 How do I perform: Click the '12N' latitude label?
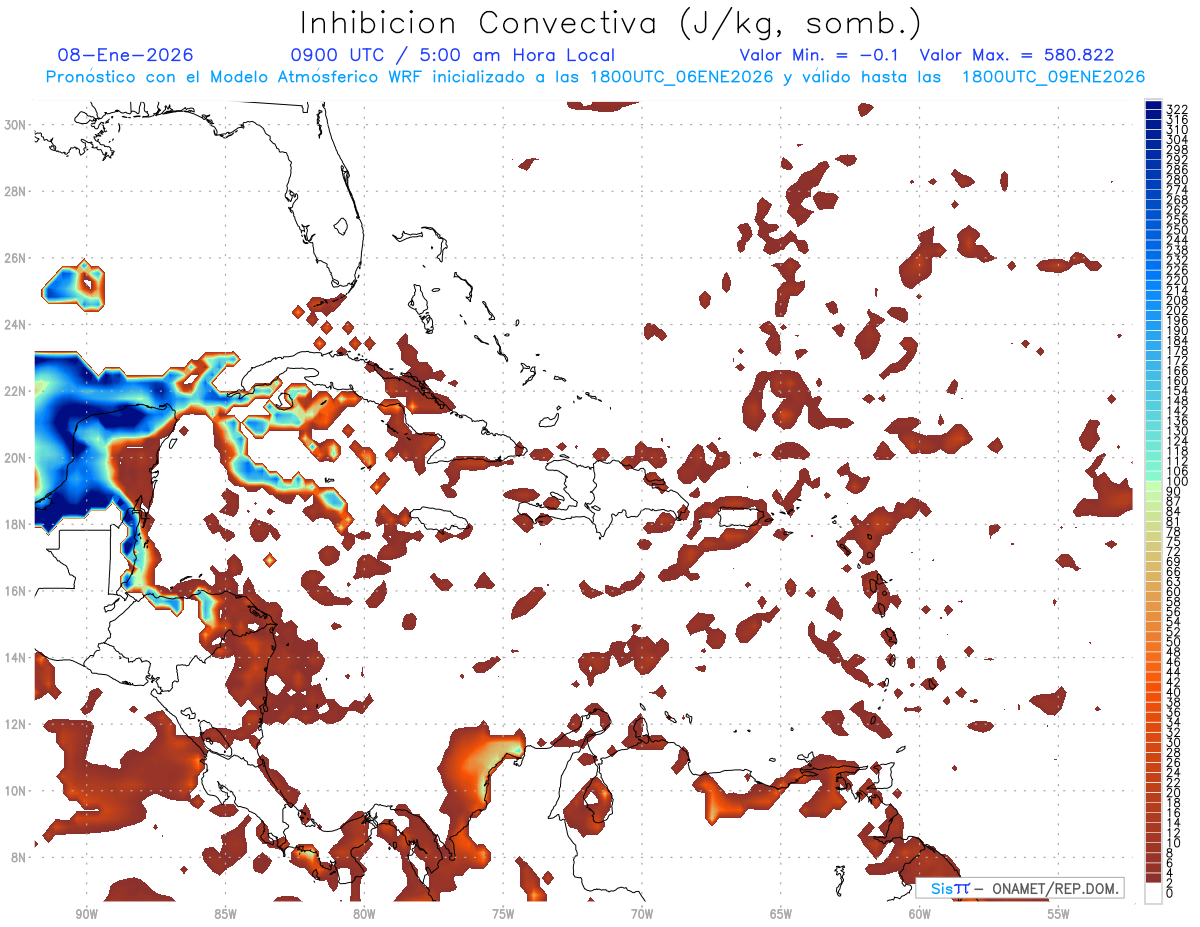pos(13,723)
